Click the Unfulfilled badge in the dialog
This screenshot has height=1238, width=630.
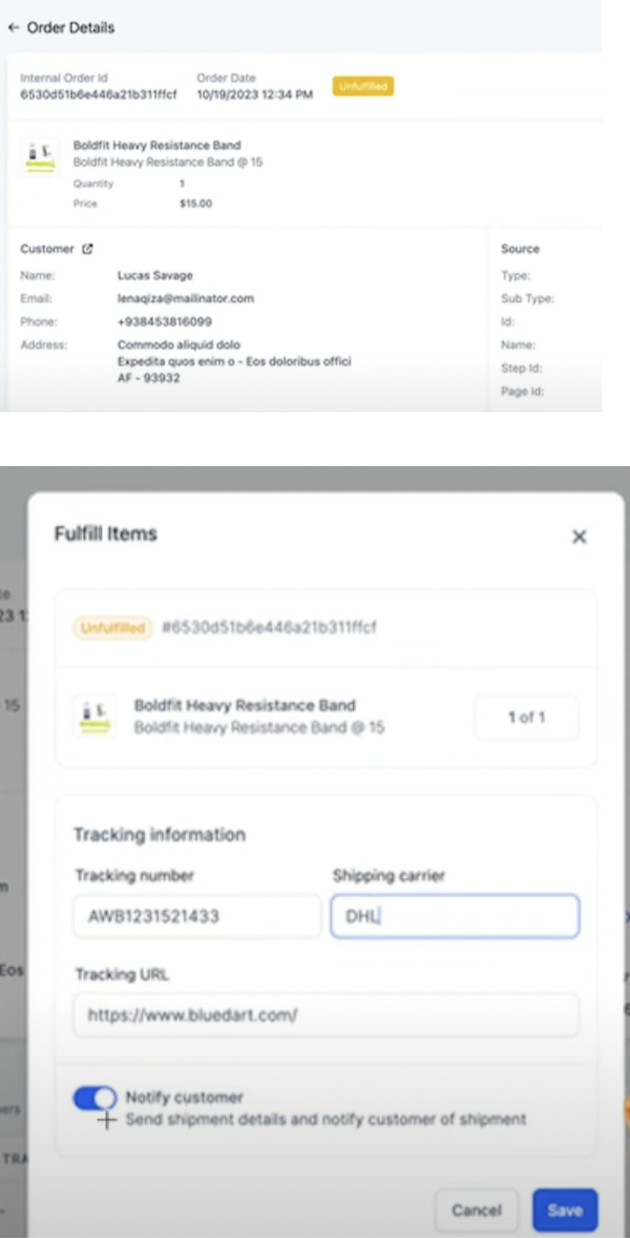coord(110,628)
